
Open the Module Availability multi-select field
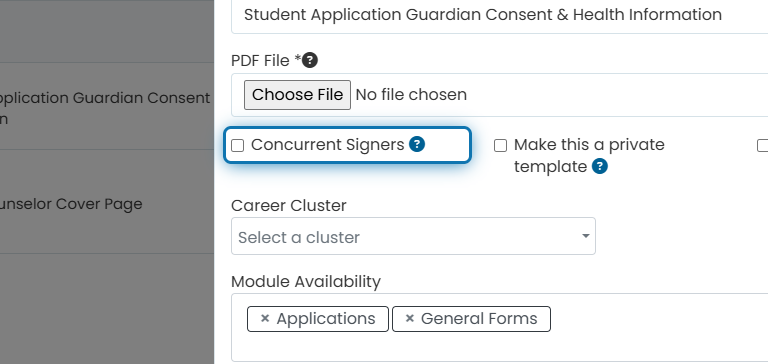pyautogui.click(x=500, y=328)
